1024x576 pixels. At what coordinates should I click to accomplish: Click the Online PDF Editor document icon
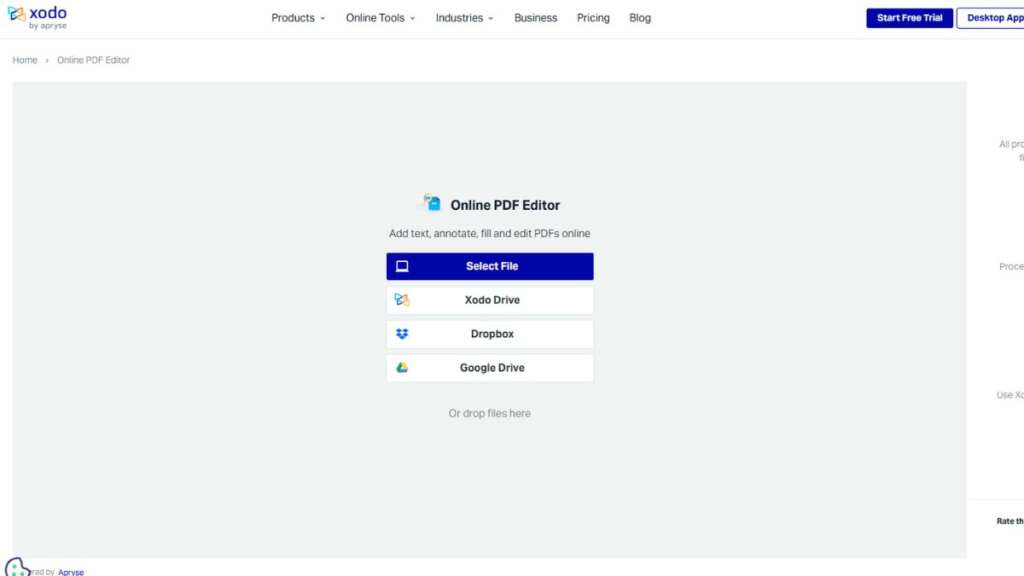tap(432, 203)
